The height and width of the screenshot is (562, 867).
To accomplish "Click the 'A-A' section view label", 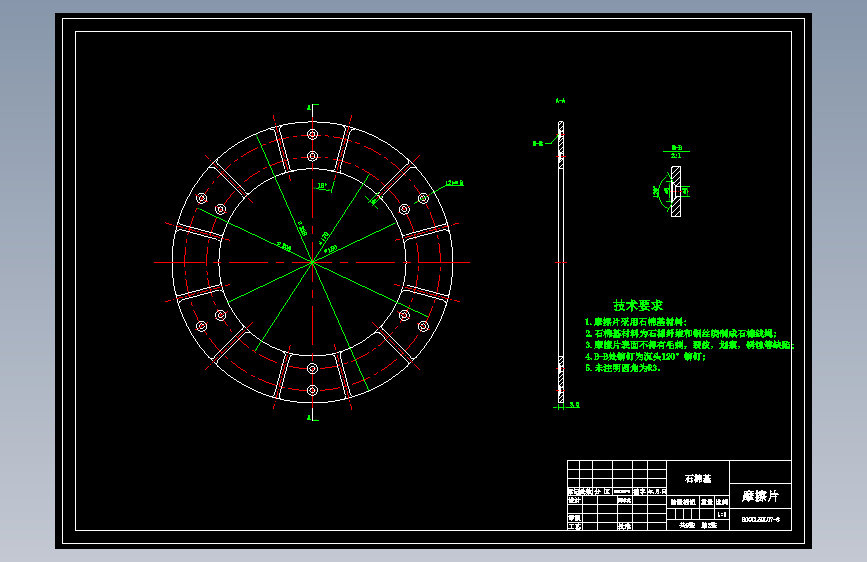I will tap(560, 101).
